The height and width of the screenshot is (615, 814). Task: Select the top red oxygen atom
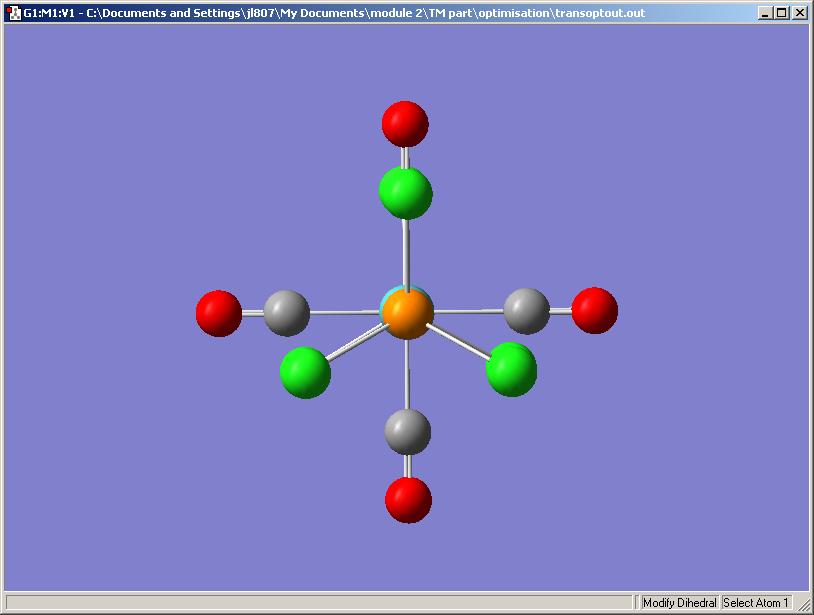pos(405,124)
